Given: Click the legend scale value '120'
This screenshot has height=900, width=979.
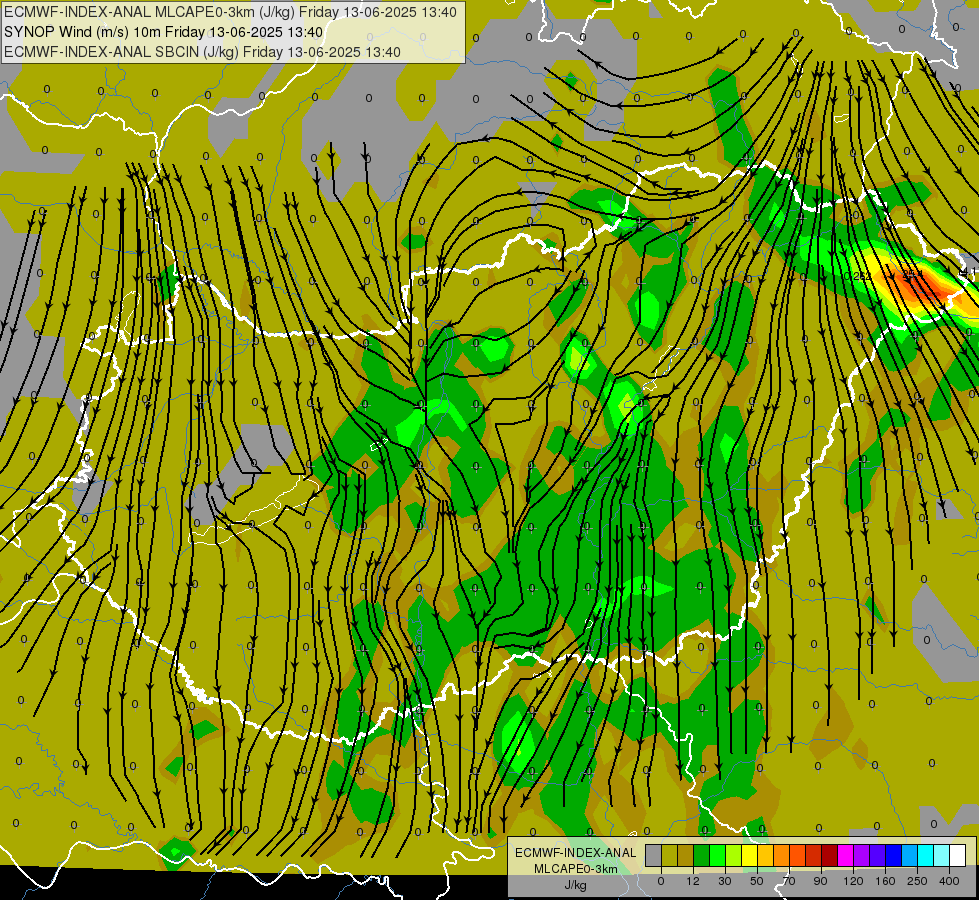Looking at the screenshot, I should pos(853,881).
